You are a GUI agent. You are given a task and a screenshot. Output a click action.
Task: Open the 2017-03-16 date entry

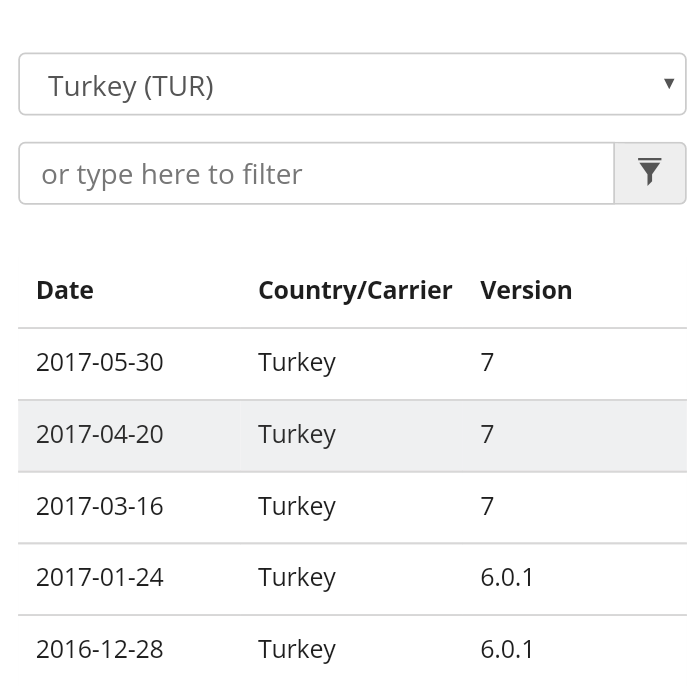tap(99, 506)
